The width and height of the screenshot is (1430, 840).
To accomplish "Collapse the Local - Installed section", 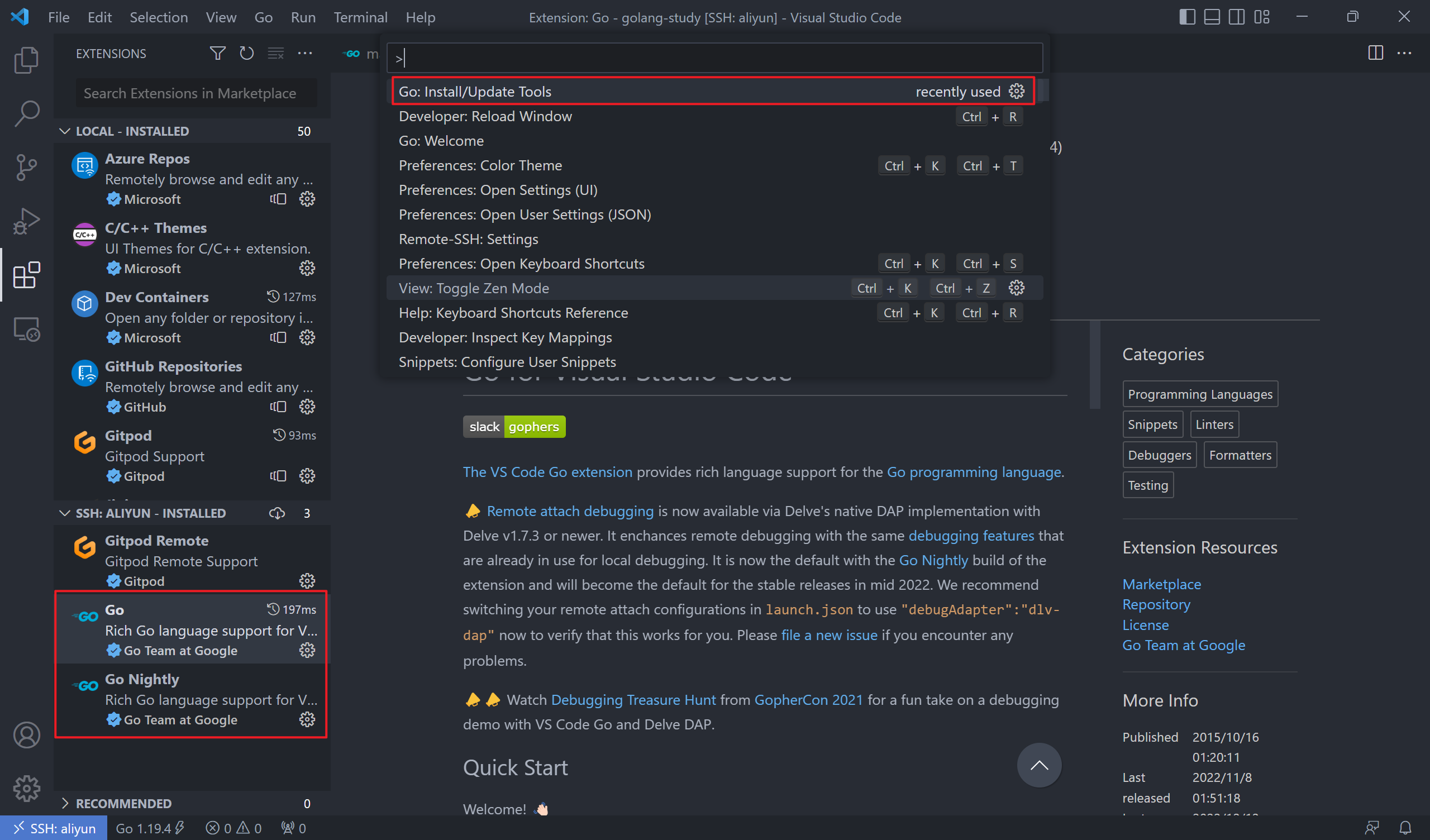I will (x=65, y=131).
